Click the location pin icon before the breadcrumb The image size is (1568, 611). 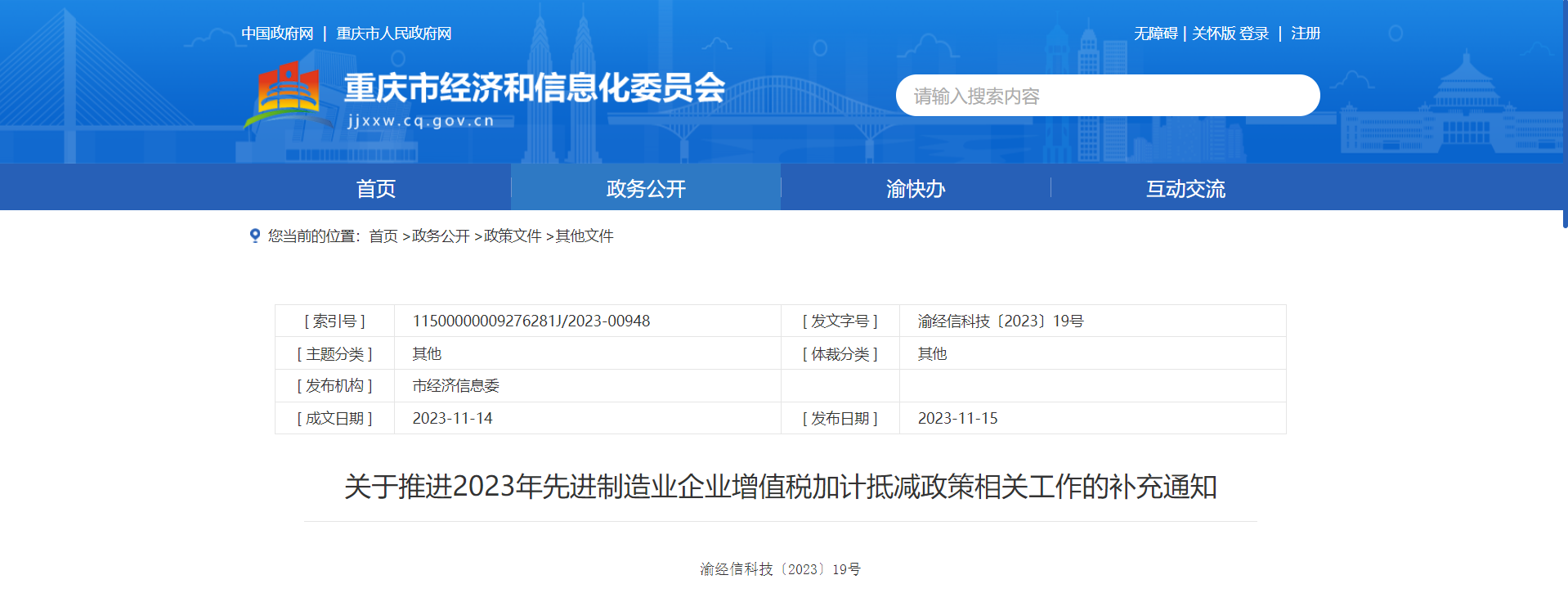click(255, 236)
